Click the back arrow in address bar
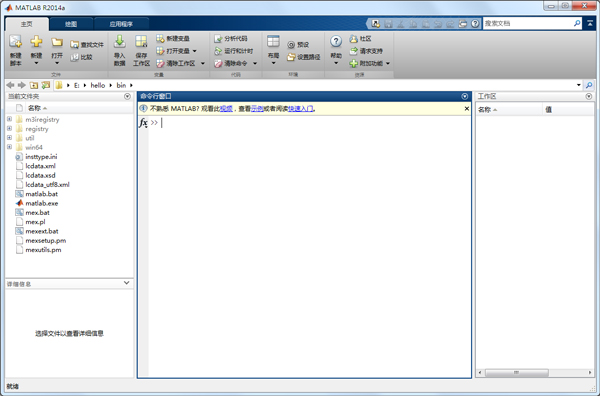The height and width of the screenshot is (396, 600). tap(10, 85)
